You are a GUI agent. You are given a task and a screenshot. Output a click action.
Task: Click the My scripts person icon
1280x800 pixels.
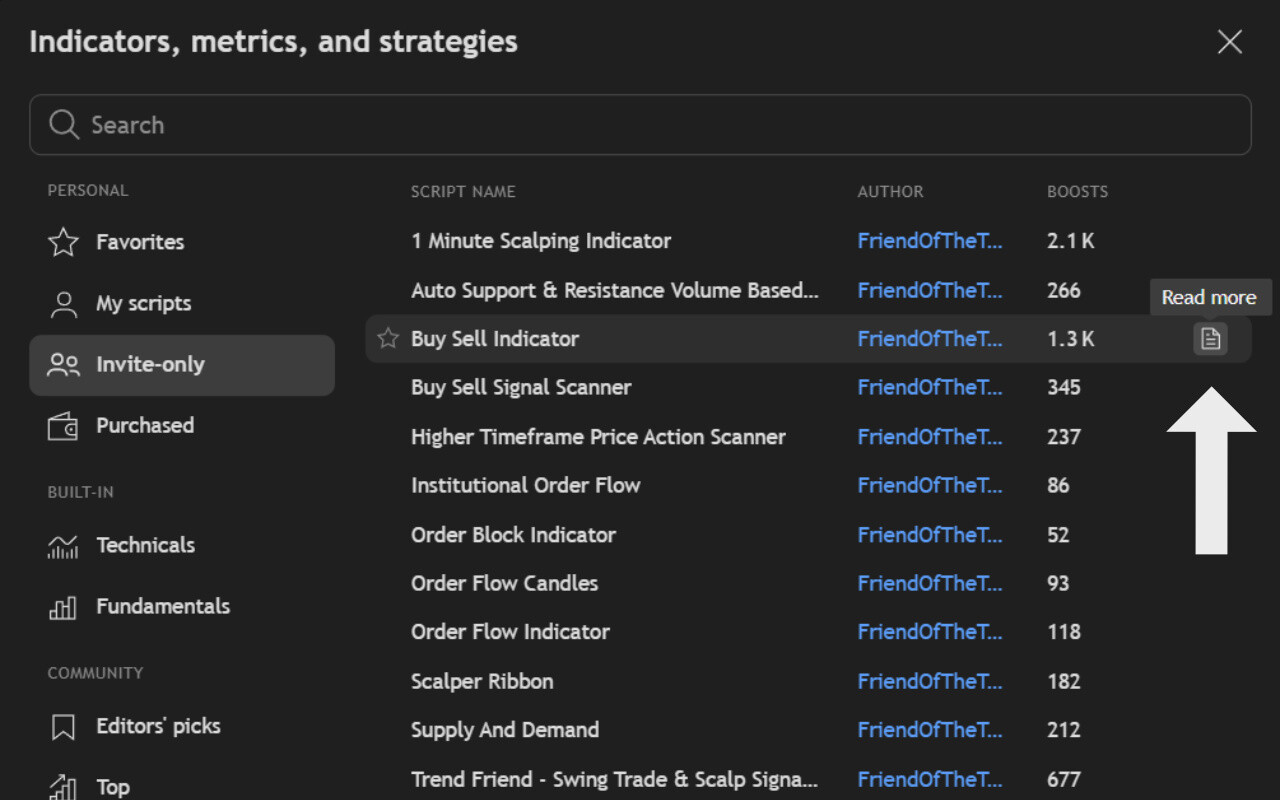point(63,304)
